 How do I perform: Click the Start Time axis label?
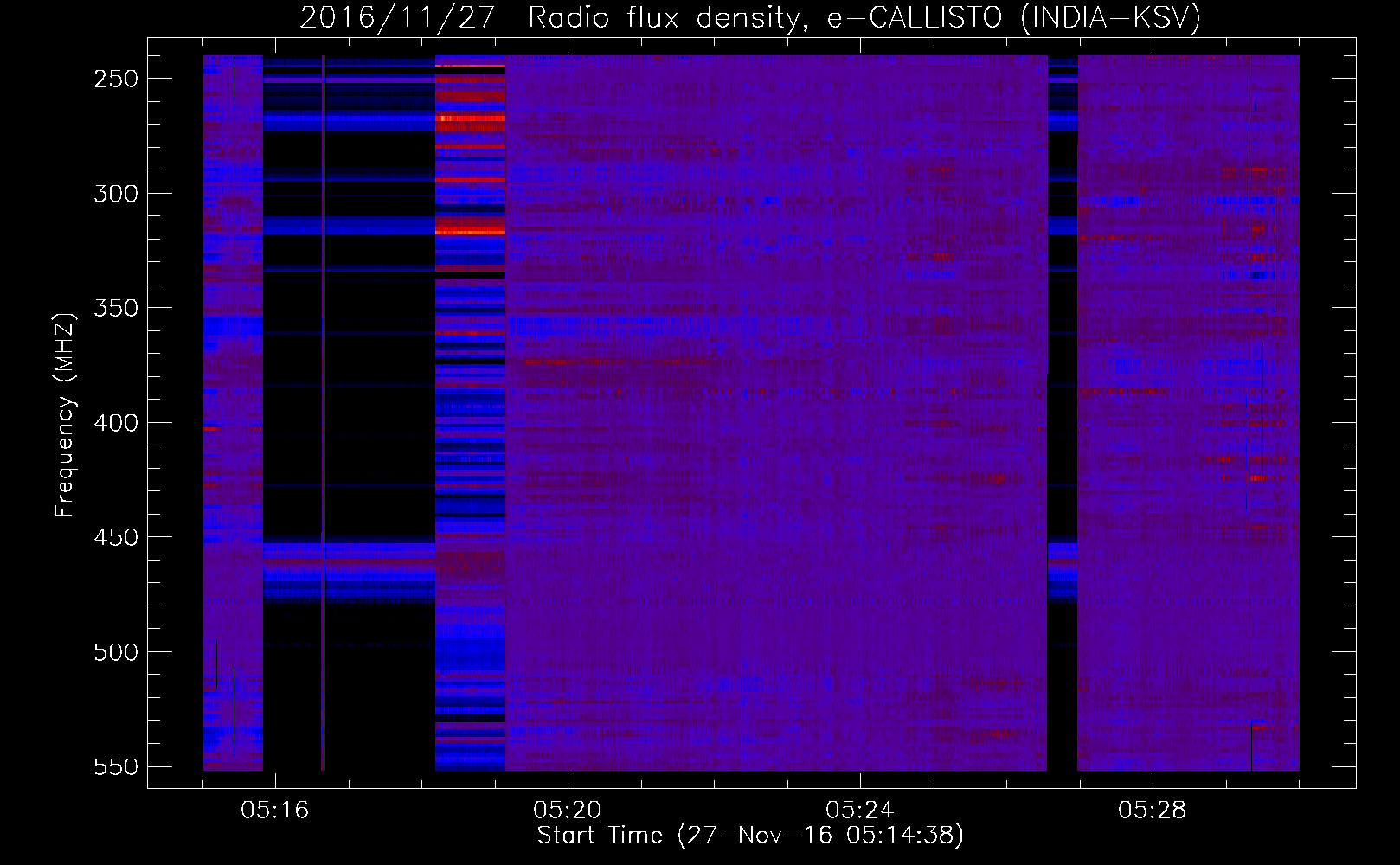750,836
